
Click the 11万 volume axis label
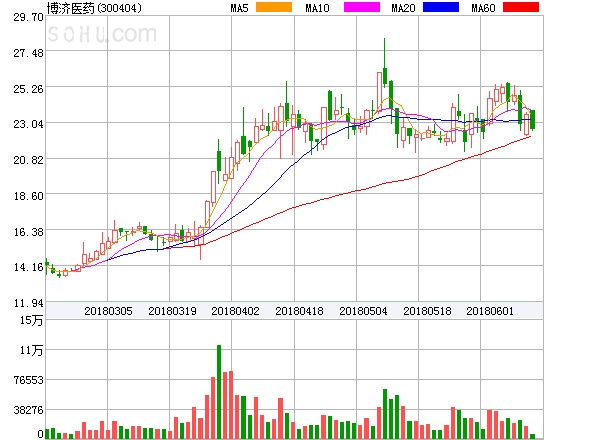point(31,350)
